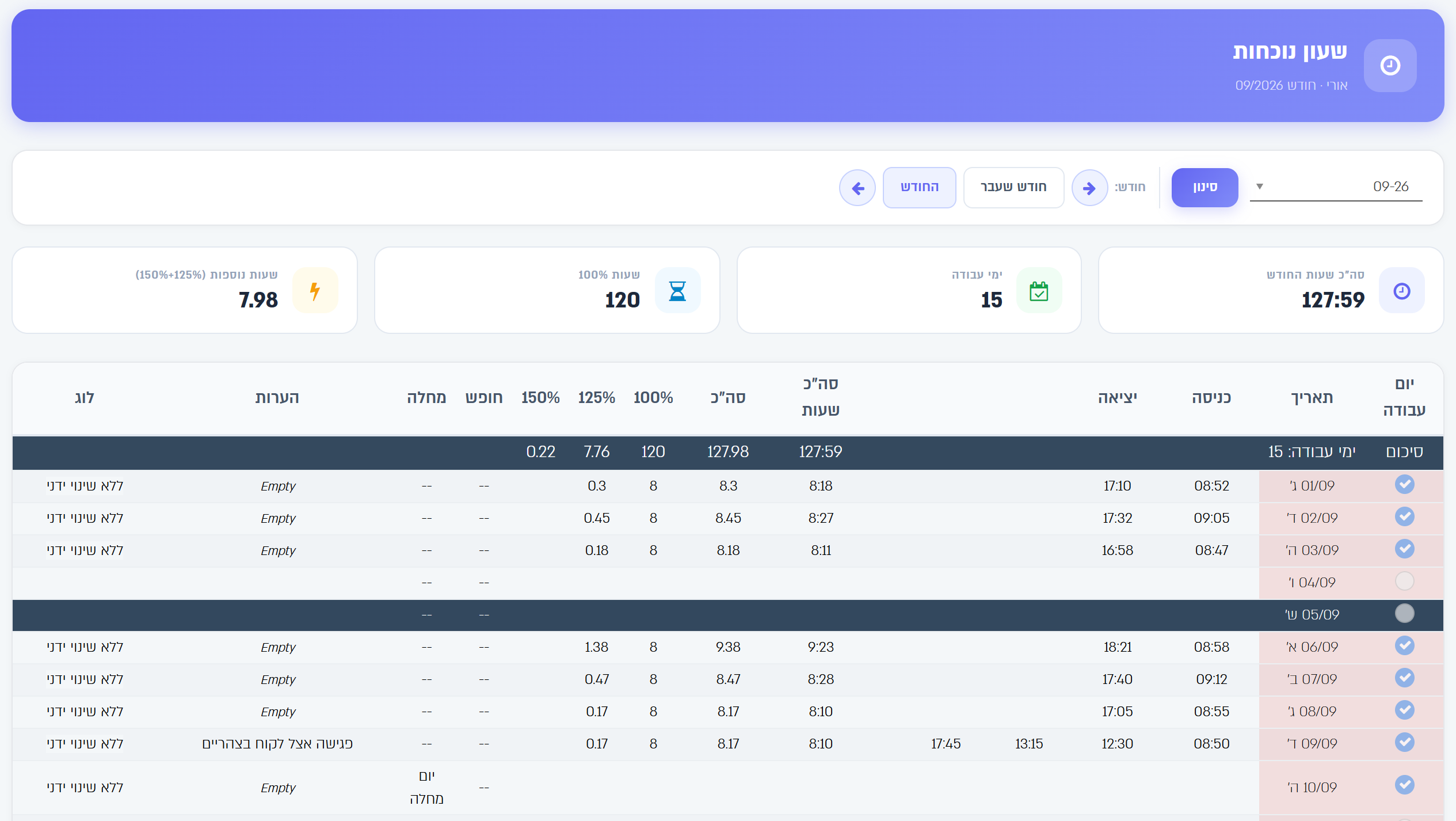Screen dimensions: 1456x821
Task: Click the 127.98 summary total
Action: pyautogui.click(x=727, y=452)
